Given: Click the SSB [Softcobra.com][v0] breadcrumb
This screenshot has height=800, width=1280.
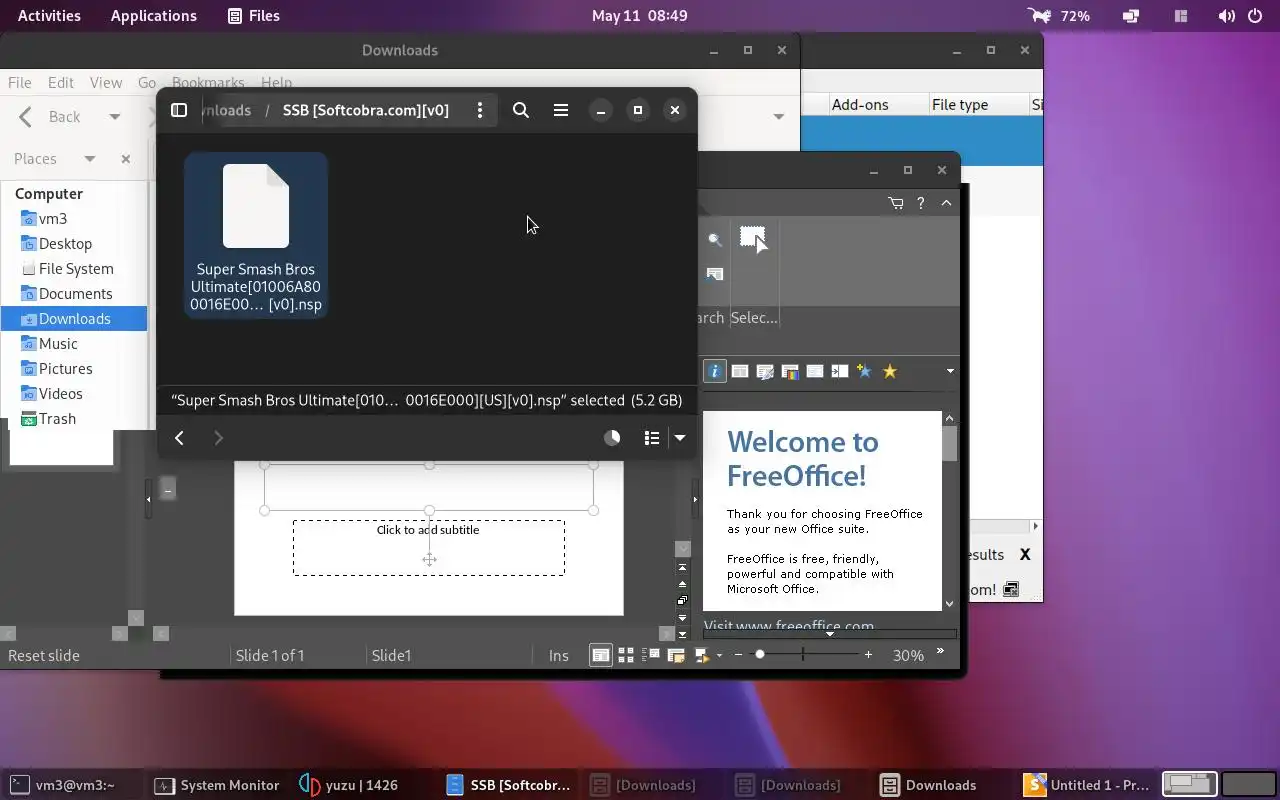Looking at the screenshot, I should (366, 110).
